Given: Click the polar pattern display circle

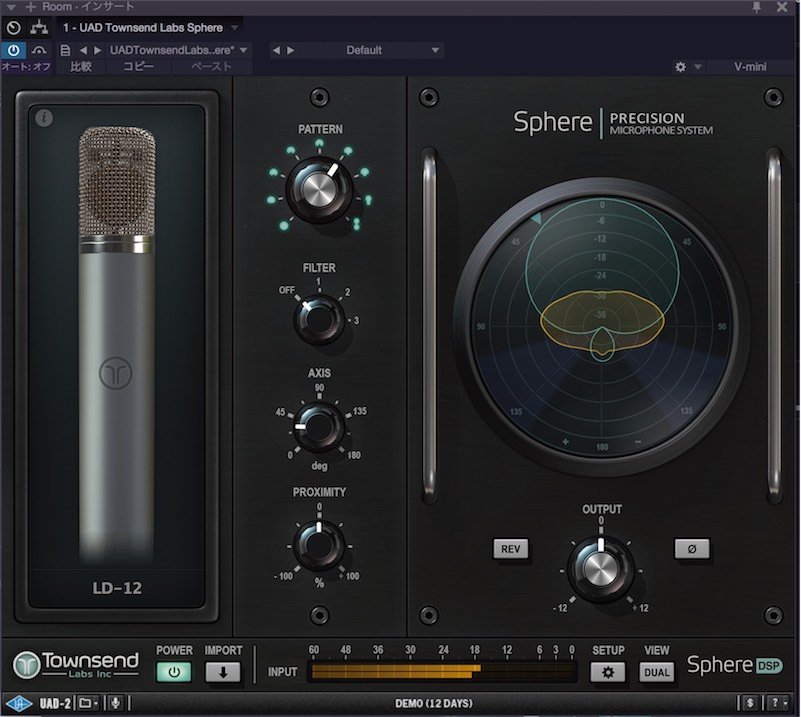Looking at the screenshot, I should tap(602, 326).
